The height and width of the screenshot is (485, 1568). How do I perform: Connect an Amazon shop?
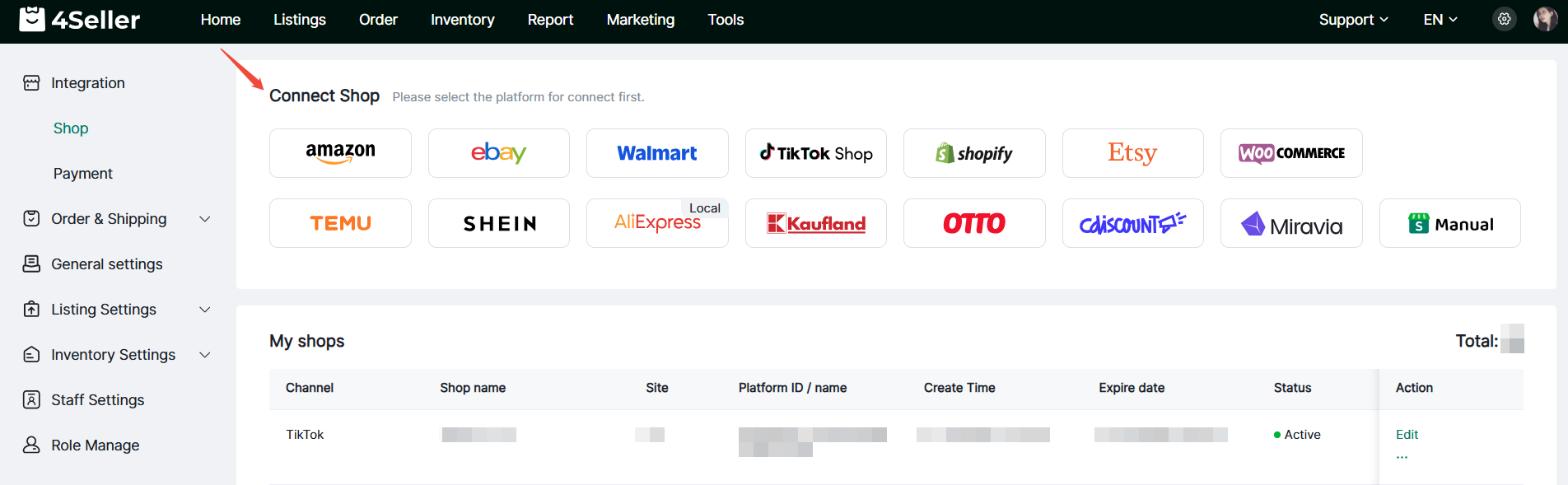tap(340, 153)
